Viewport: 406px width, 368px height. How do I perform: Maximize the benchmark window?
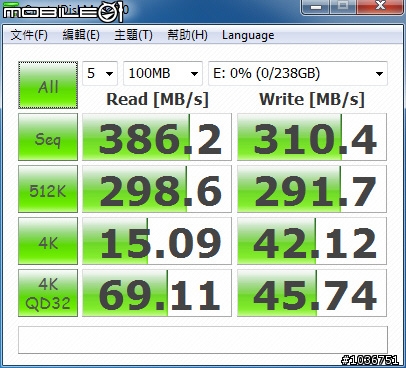tap(344, 7)
